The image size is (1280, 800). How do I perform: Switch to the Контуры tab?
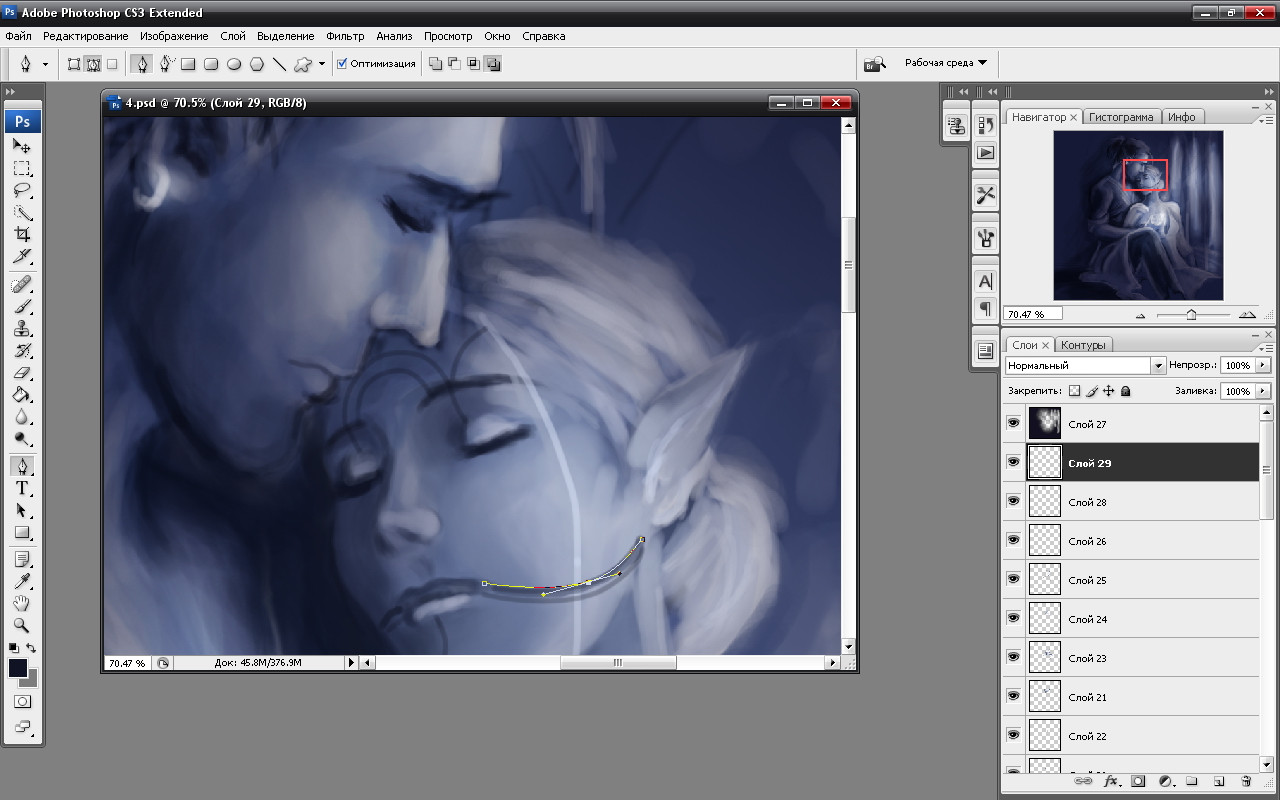[1083, 345]
